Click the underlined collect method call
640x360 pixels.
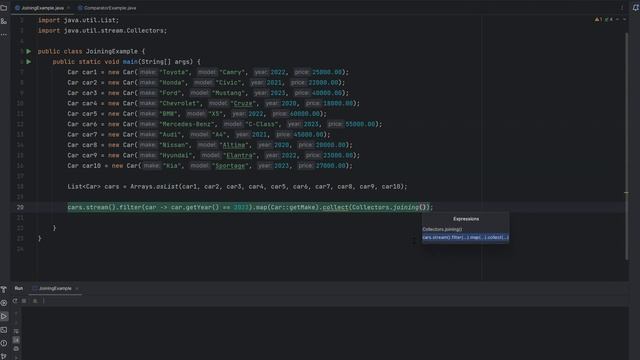(335, 207)
